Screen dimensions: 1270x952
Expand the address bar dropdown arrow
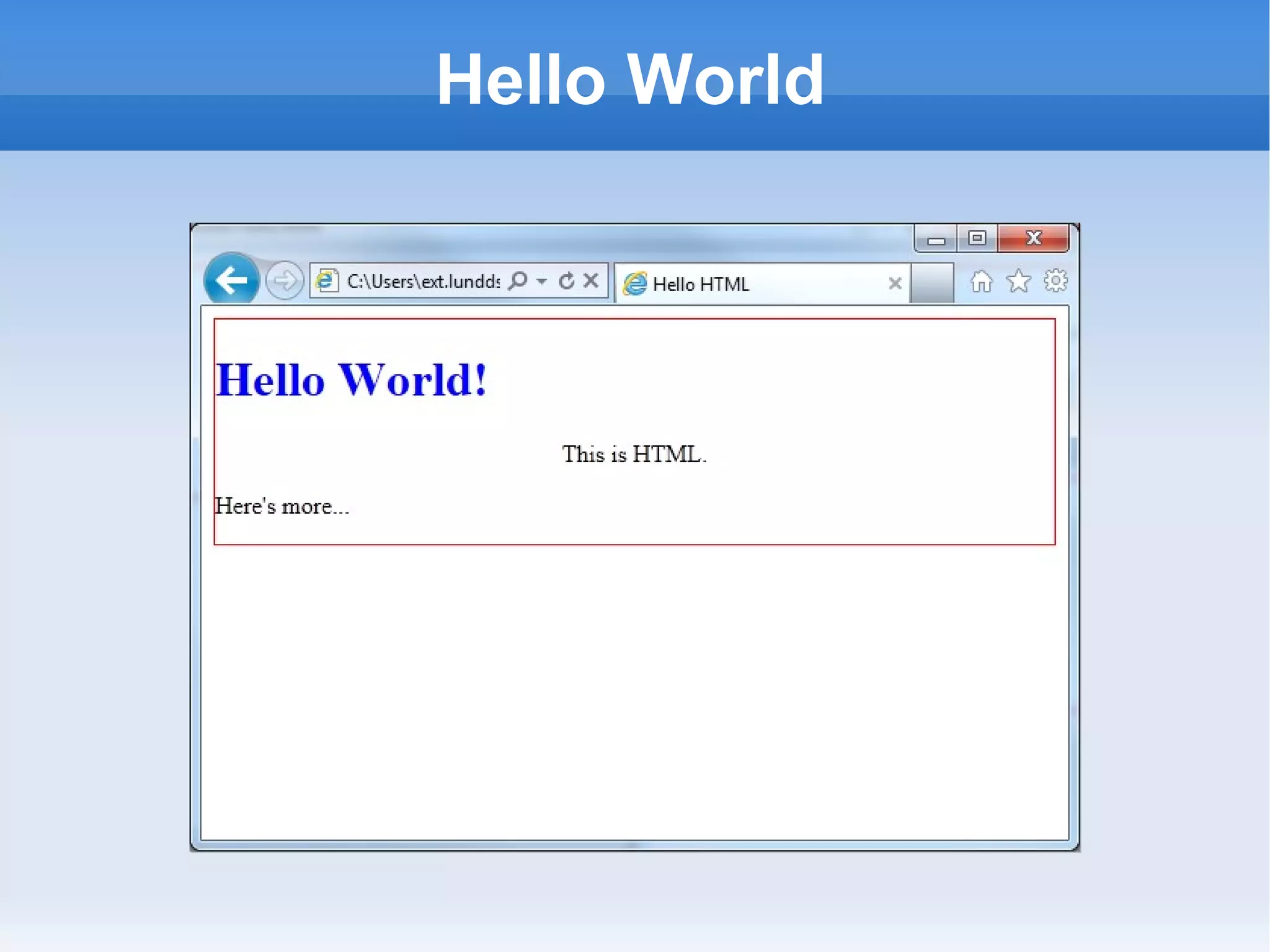click(541, 282)
